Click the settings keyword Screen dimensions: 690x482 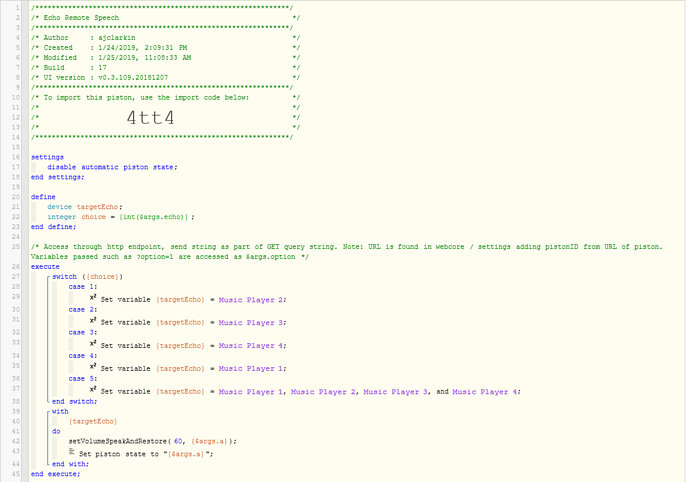pos(47,157)
